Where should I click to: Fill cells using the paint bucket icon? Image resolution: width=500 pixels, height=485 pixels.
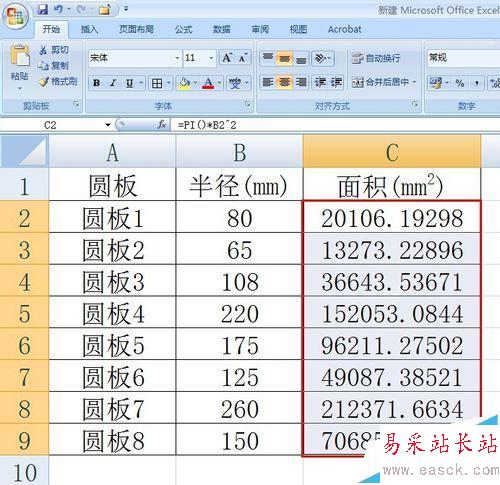coord(184,83)
